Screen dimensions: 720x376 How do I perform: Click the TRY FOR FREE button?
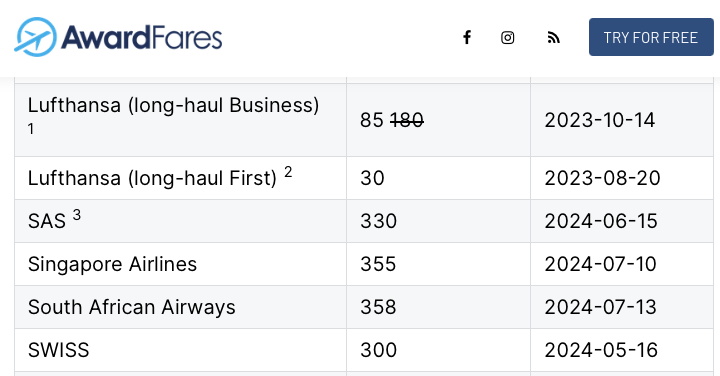click(x=651, y=37)
